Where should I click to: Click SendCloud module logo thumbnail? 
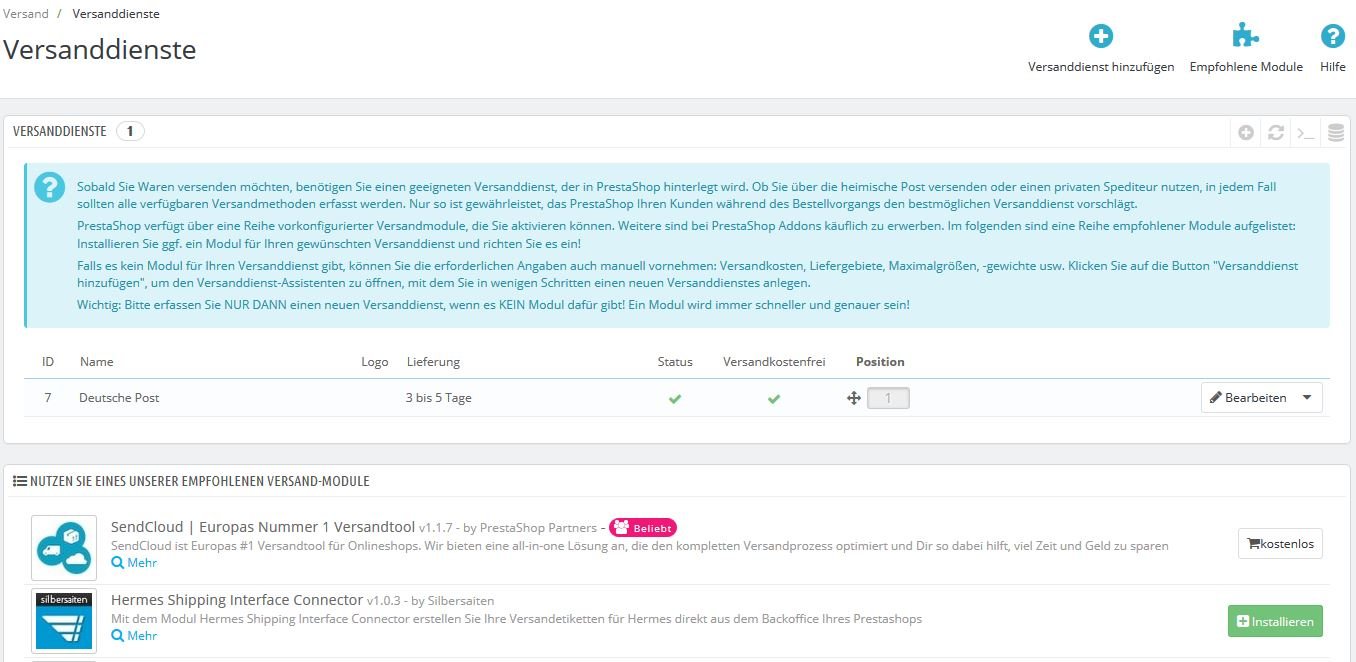pyautogui.click(x=64, y=548)
